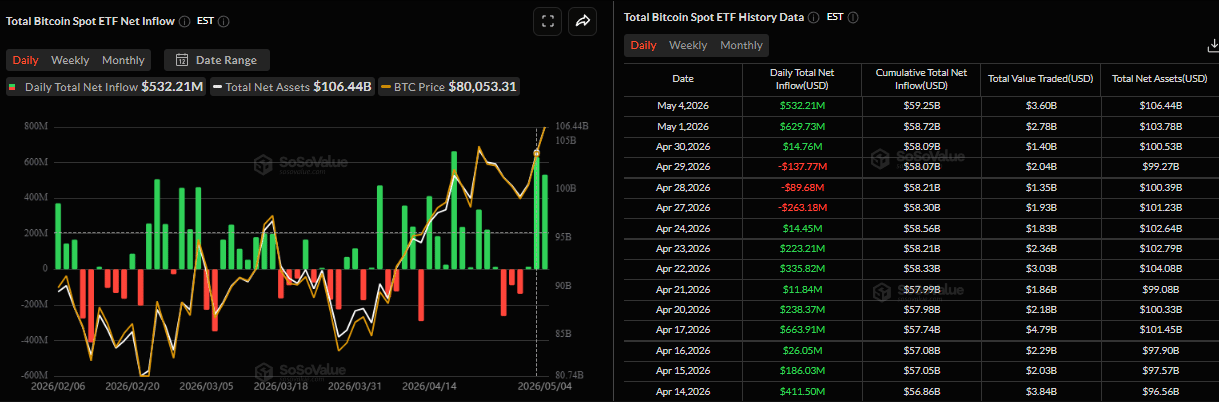Download the history data table
The image size is (1219, 402).
click(1212, 46)
